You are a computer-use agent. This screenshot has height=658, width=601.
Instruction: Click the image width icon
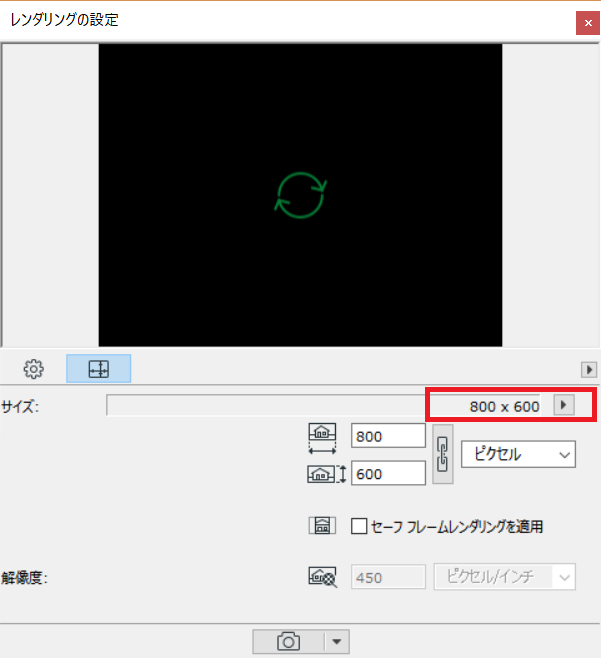322,438
